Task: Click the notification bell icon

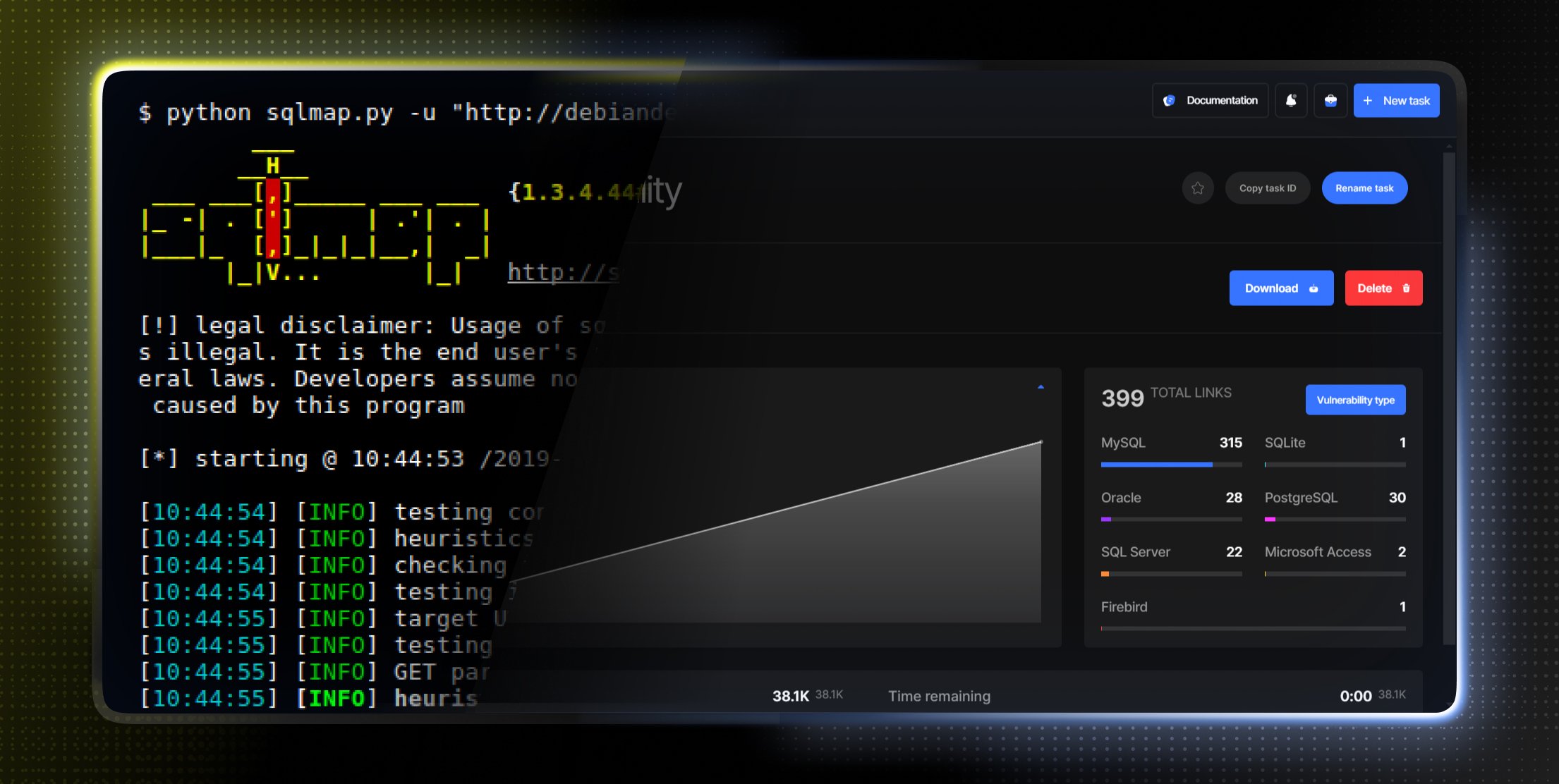Action: pos(1291,99)
